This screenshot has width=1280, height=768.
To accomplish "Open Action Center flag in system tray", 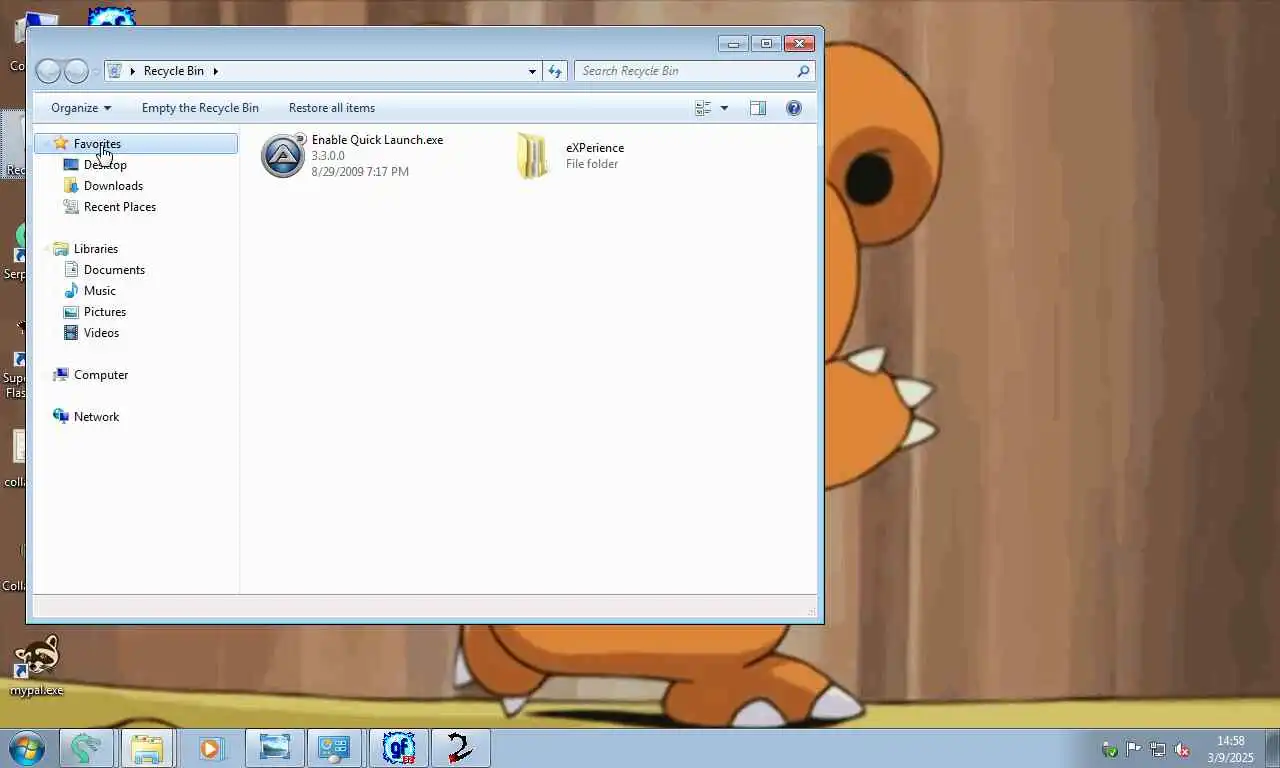I will point(1134,749).
